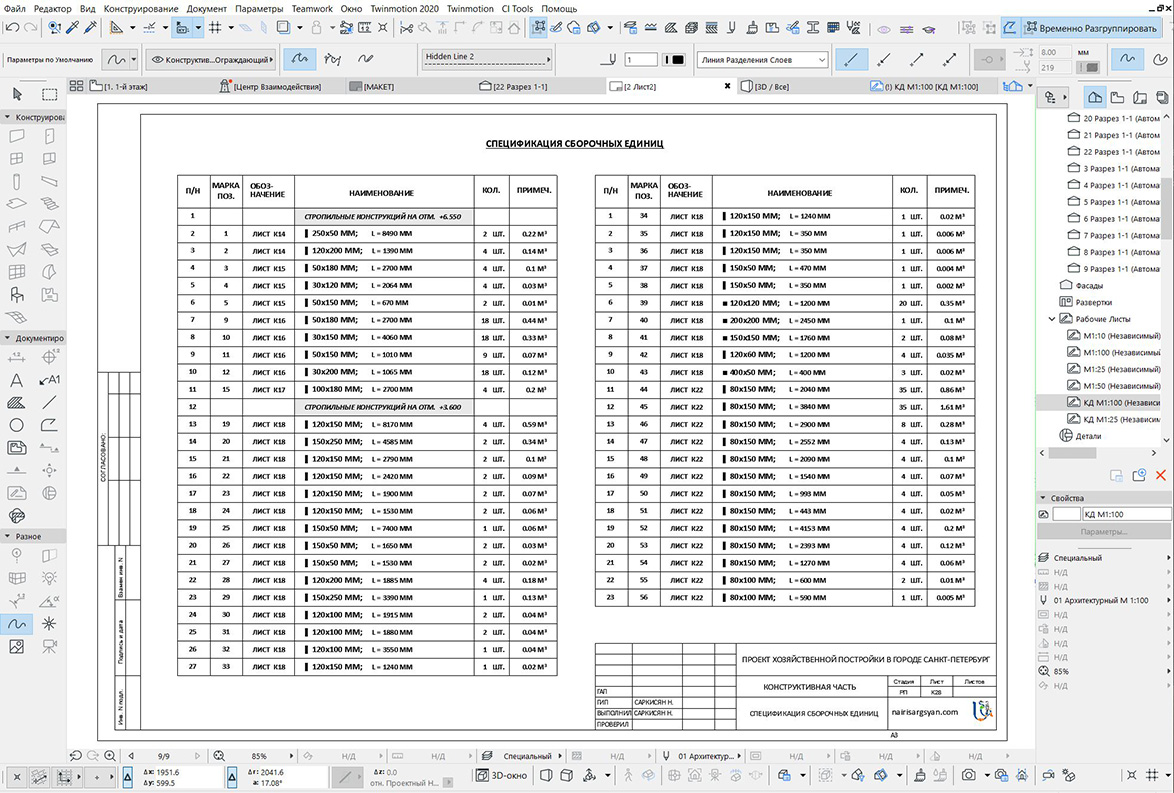1174x793 pixels.
Task: Open the Конструирование menu
Action: (141, 8)
